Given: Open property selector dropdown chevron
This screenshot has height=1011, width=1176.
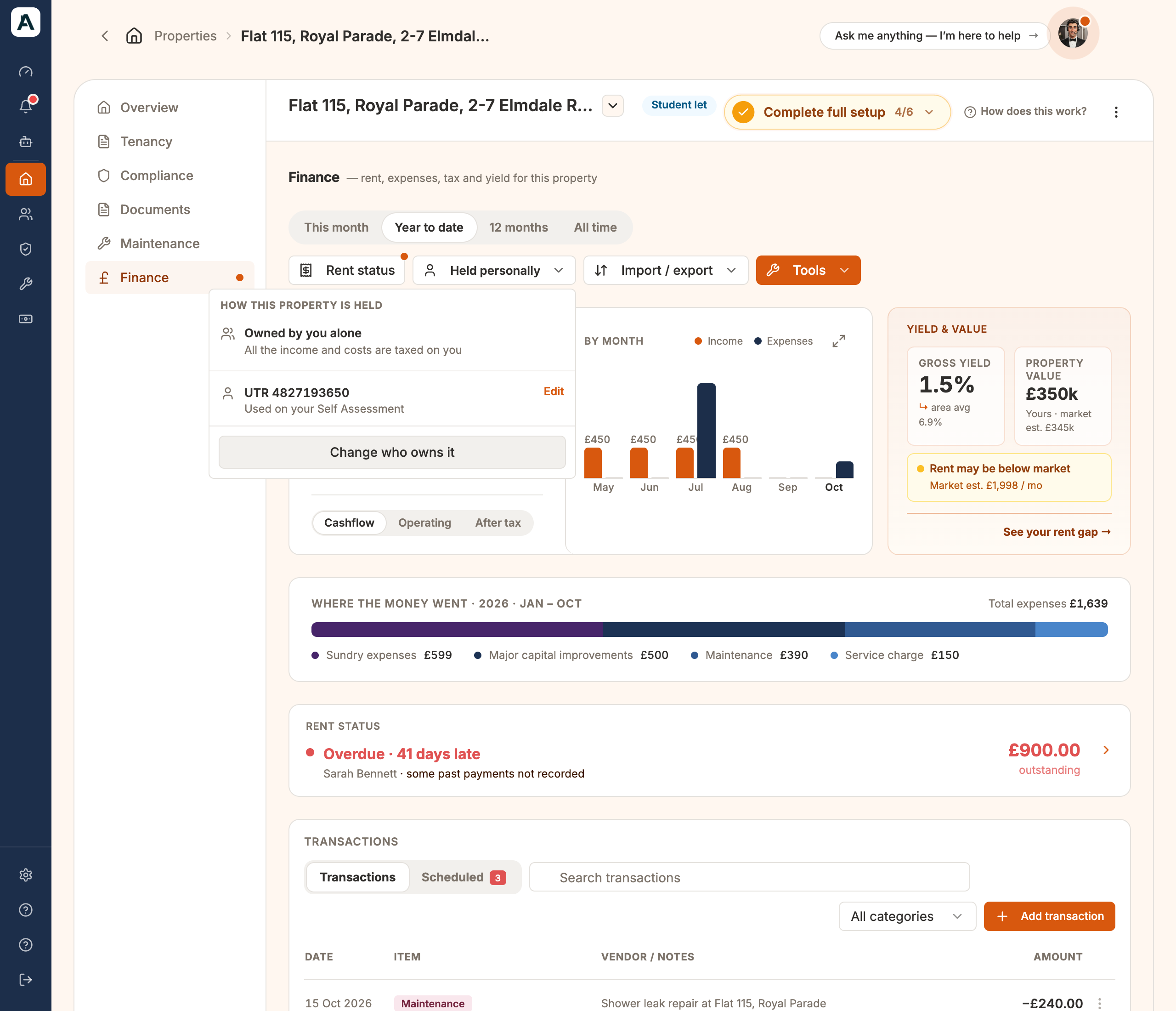Looking at the screenshot, I should pyautogui.click(x=612, y=106).
